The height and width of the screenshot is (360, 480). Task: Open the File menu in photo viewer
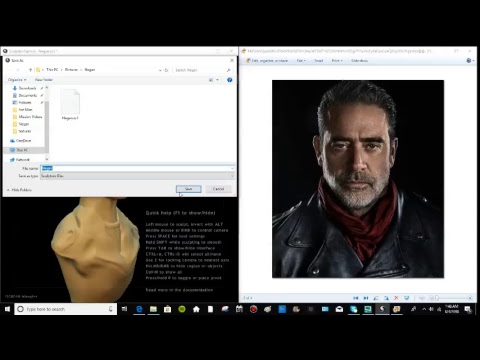click(301, 61)
